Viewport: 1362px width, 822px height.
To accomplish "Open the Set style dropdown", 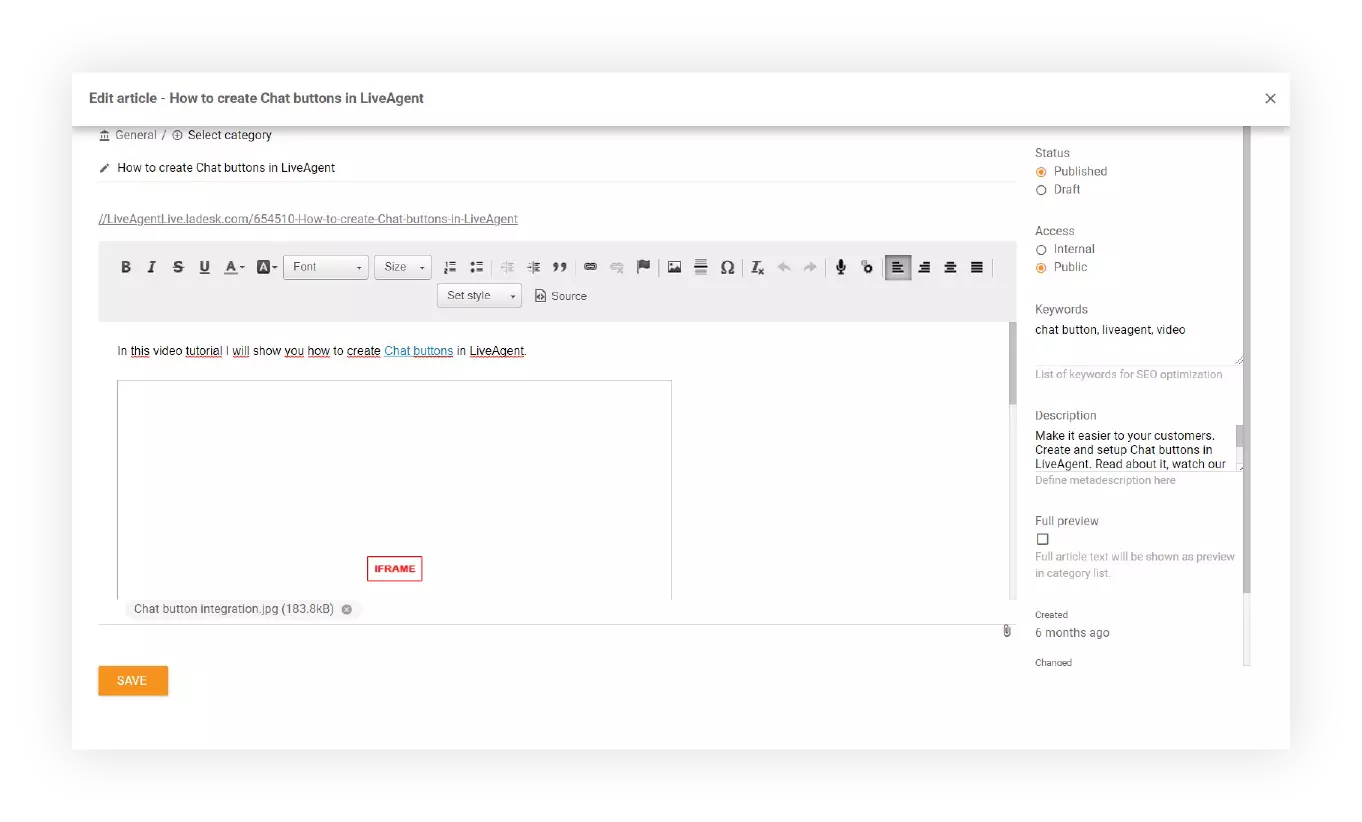I will click(478, 295).
